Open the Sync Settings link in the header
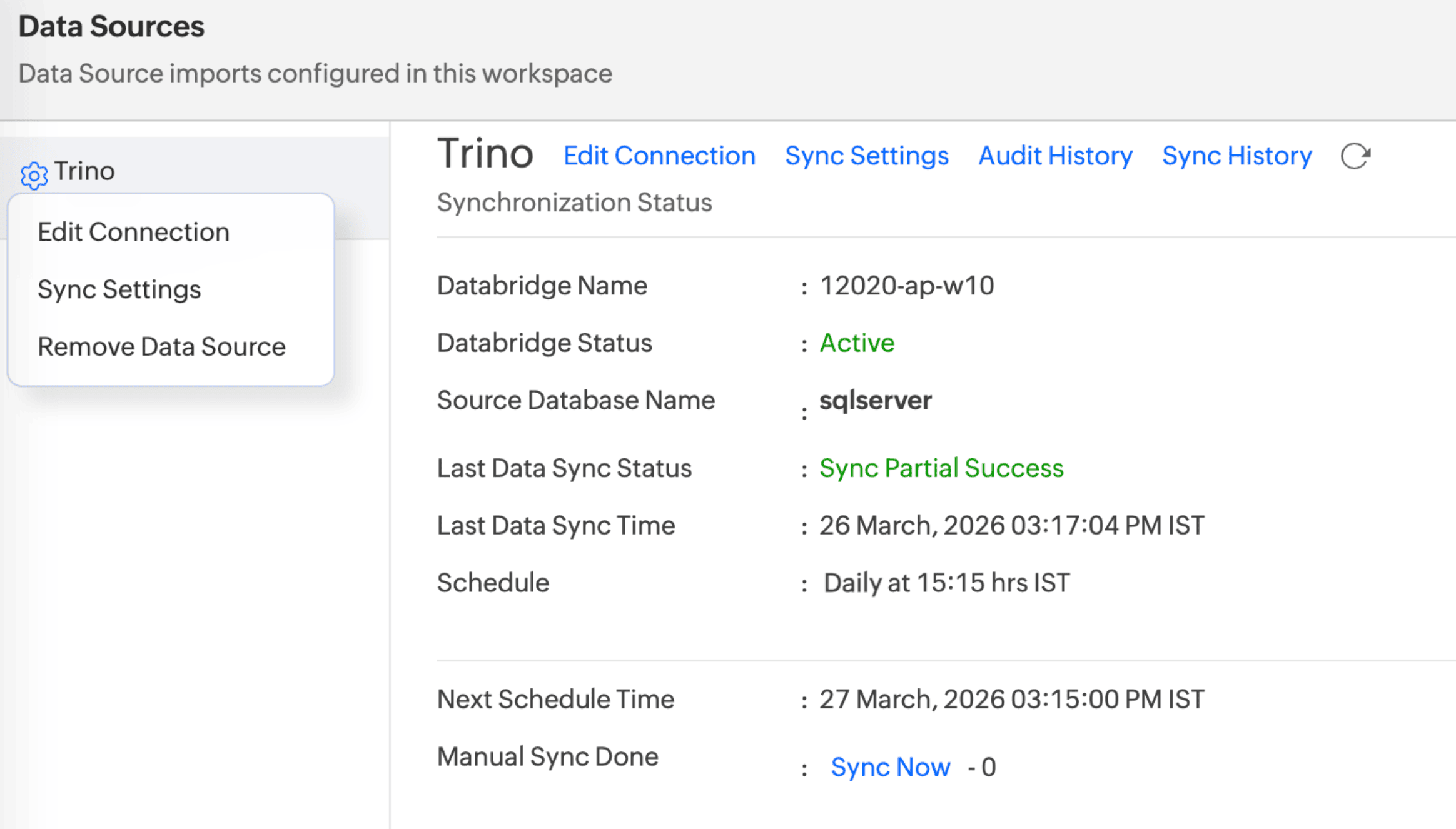This screenshot has height=829, width=1456. tap(867, 156)
